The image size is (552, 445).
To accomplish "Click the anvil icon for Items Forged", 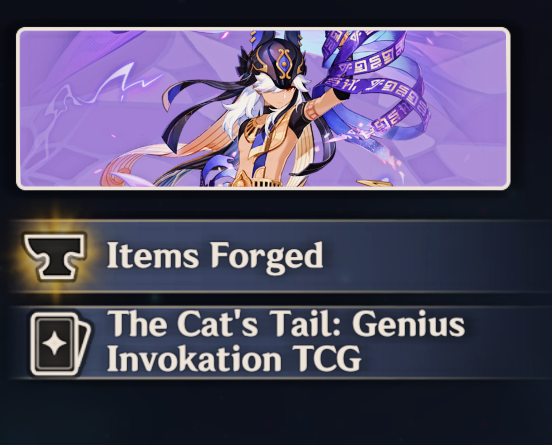I will click(55, 256).
